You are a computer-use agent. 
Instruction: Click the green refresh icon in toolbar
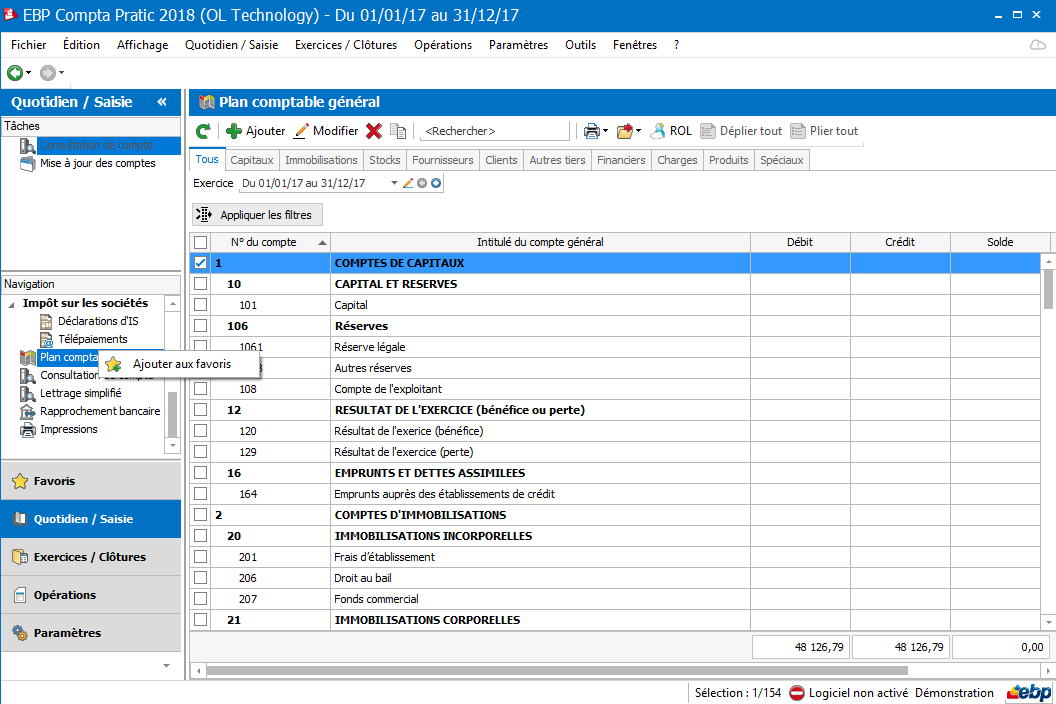[203, 131]
